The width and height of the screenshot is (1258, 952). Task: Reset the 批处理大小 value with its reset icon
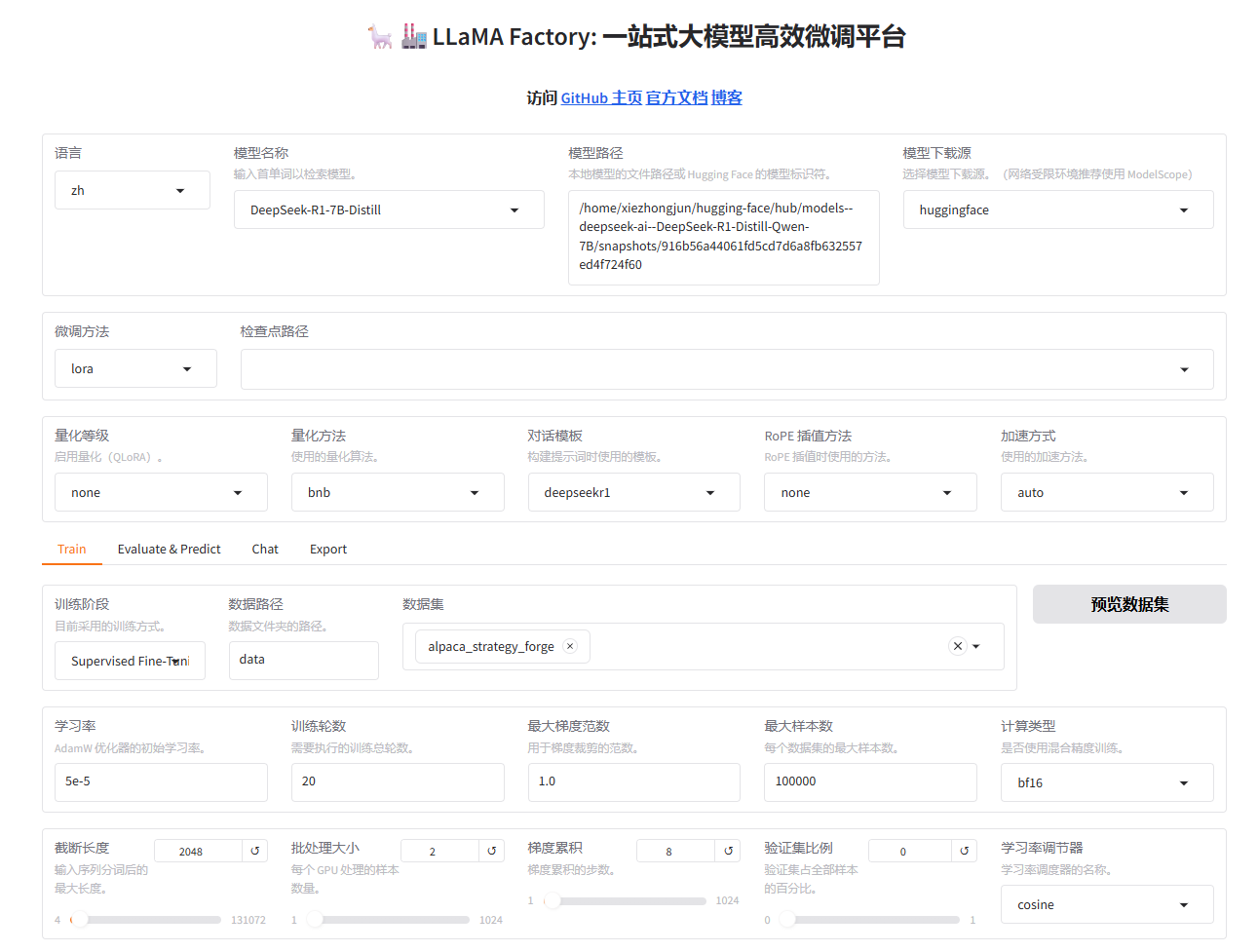(492, 851)
